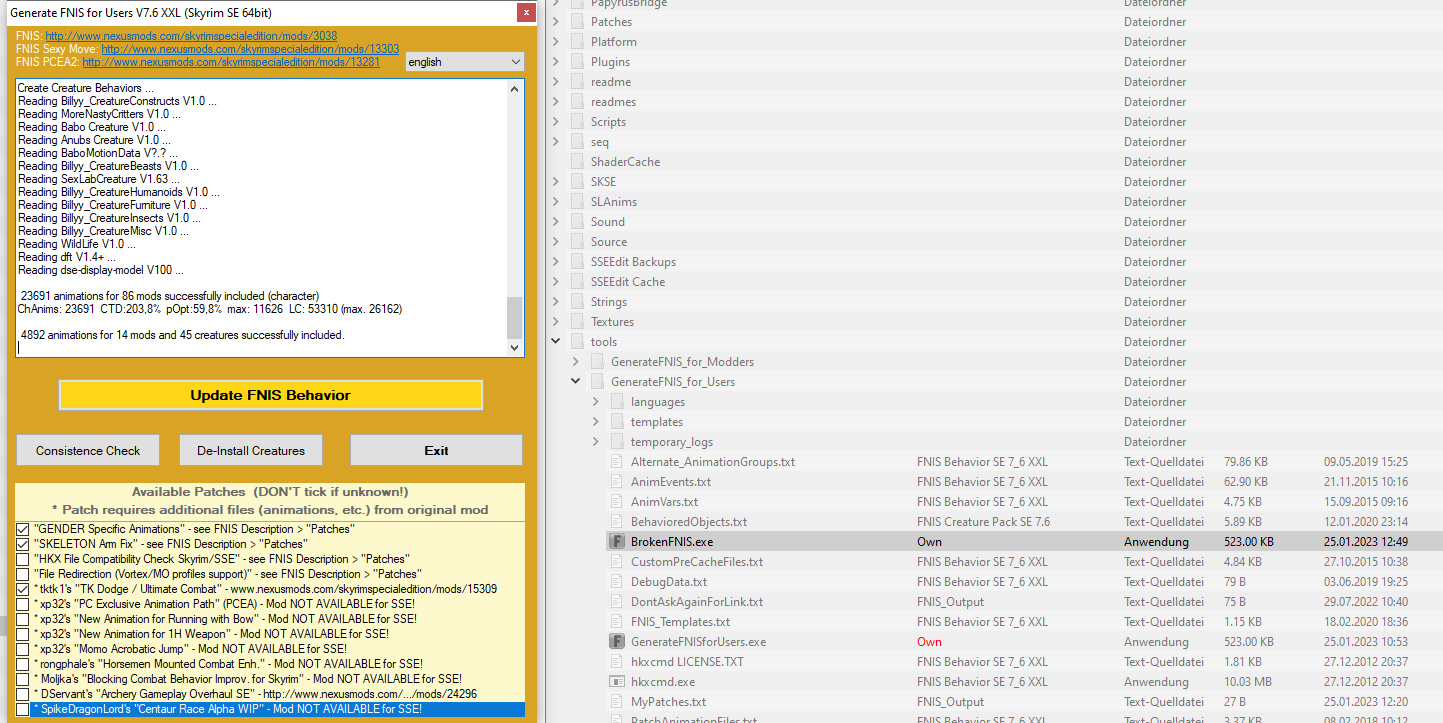The width and height of the screenshot is (1443, 723).
Task: Expand the GenerateFNIS_for_Modders folder
Action: point(576,361)
